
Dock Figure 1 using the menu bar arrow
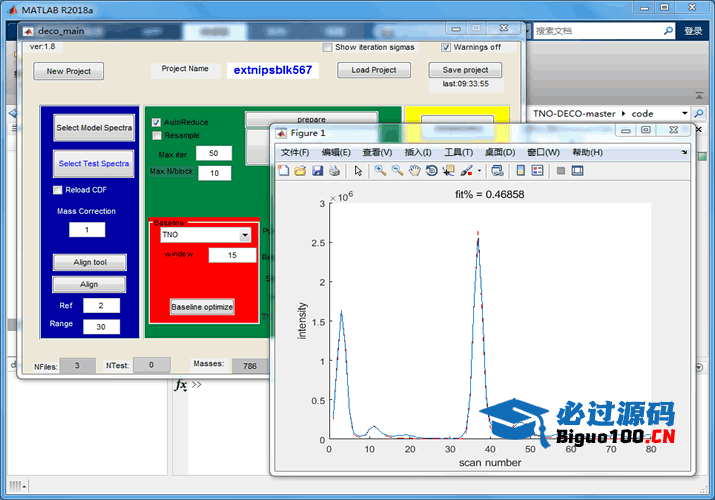pos(684,152)
